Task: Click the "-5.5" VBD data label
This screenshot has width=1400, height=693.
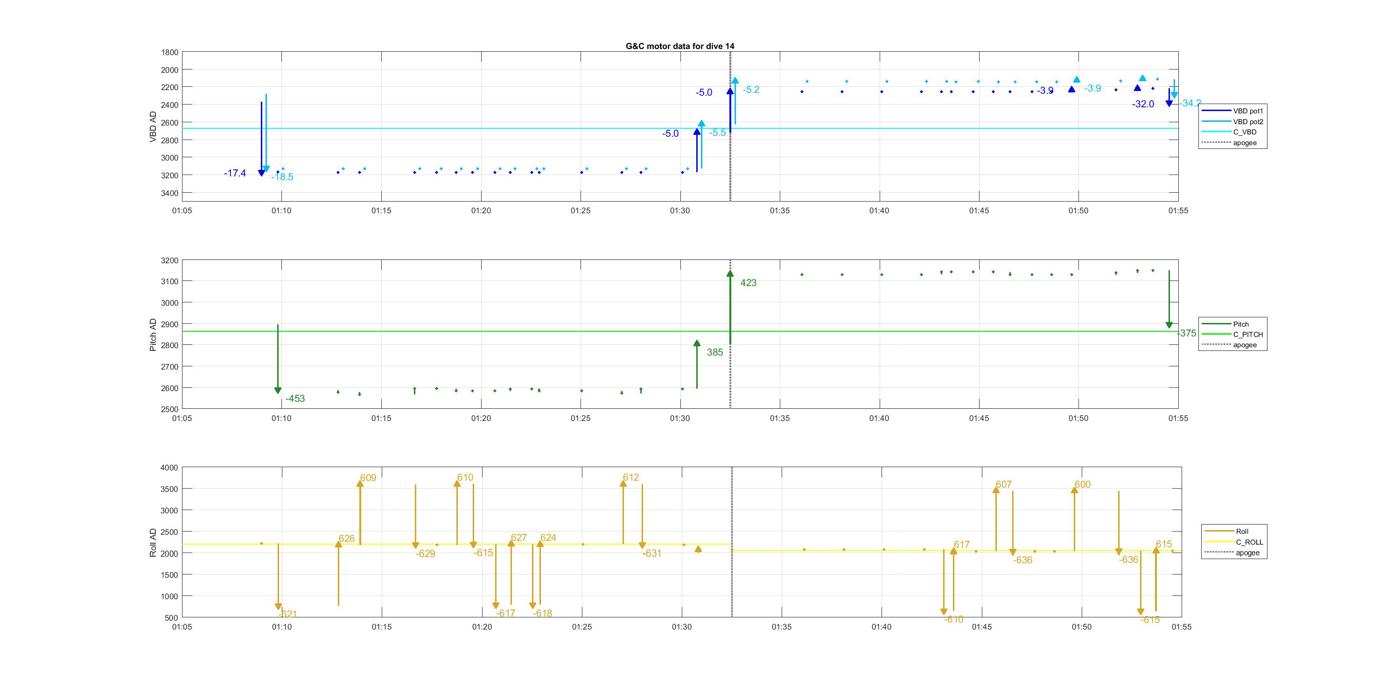Action: tap(718, 133)
